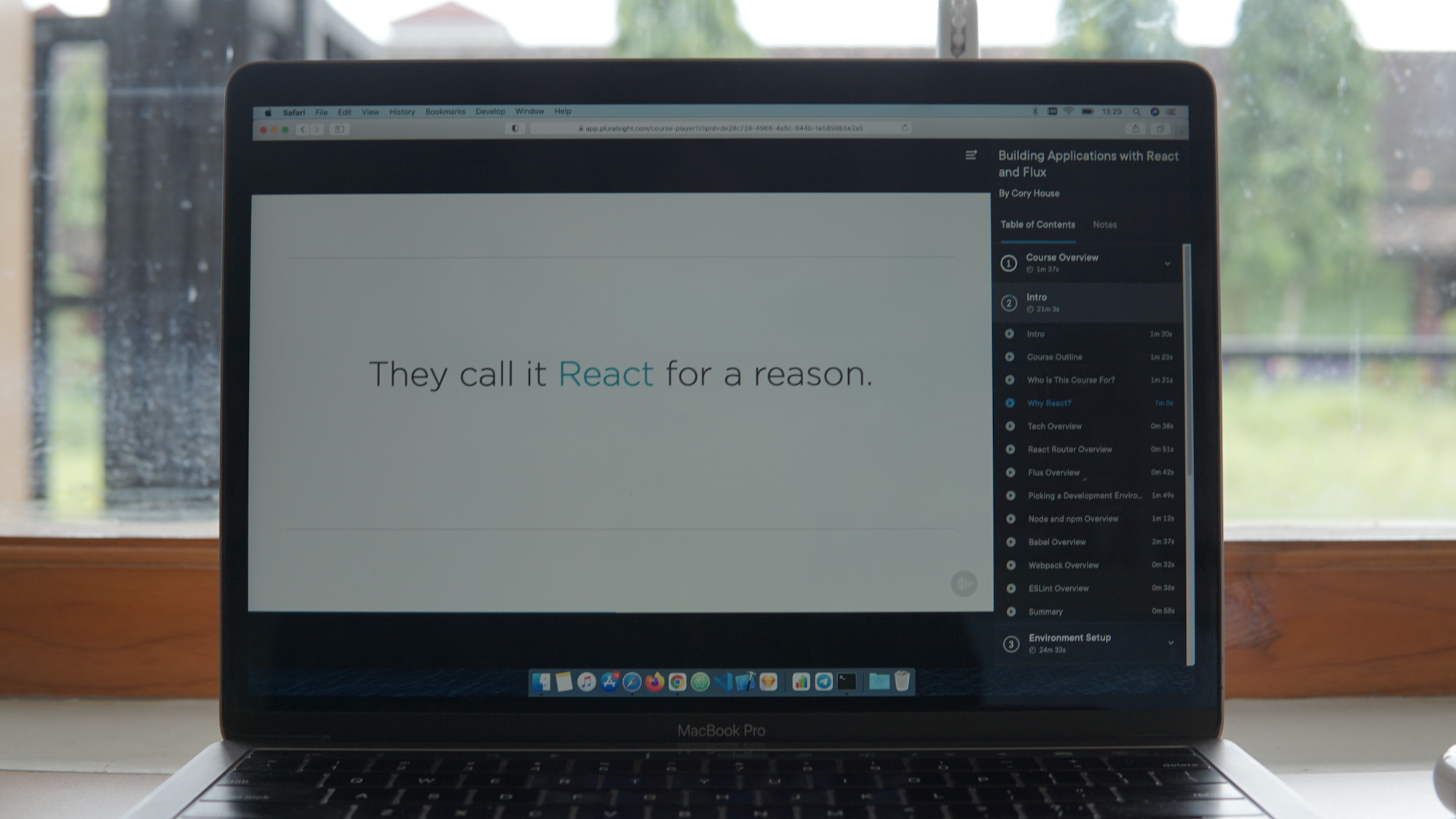Open Finder from the Dock
The height and width of the screenshot is (819, 1456).
[x=541, y=681]
